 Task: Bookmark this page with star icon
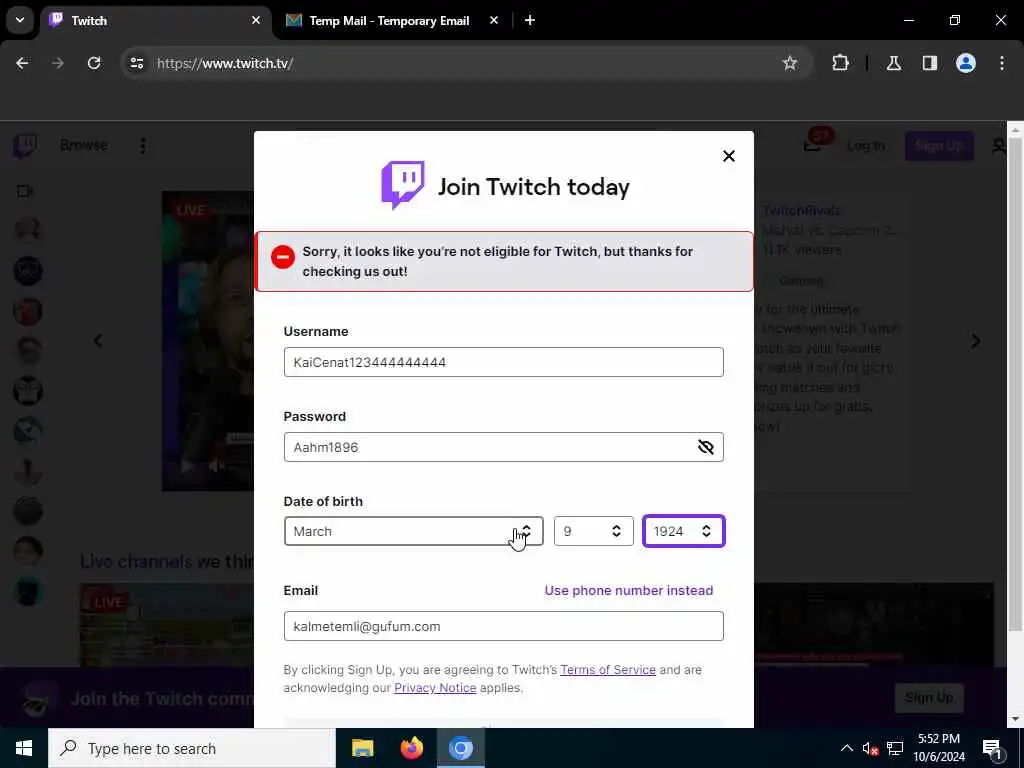pos(790,63)
